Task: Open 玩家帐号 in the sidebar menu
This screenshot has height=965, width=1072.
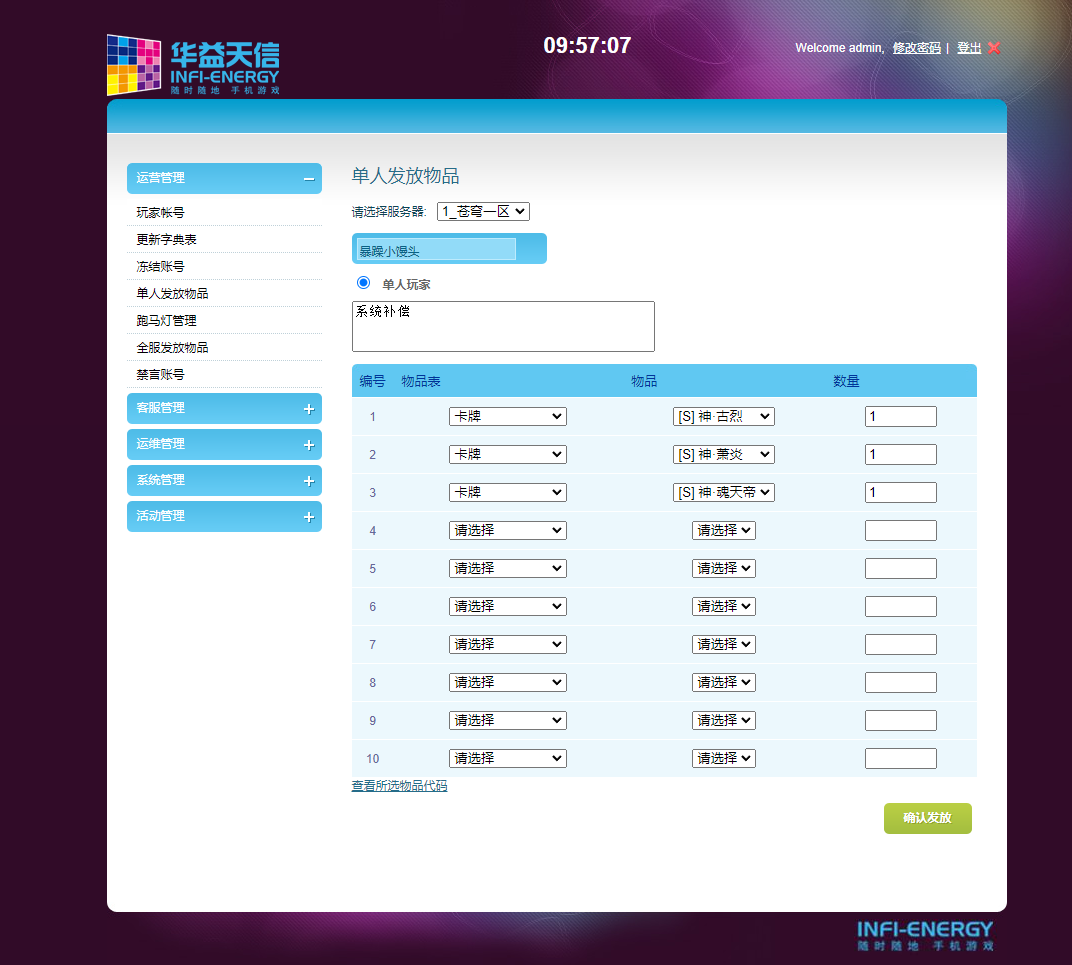Action: pos(160,213)
